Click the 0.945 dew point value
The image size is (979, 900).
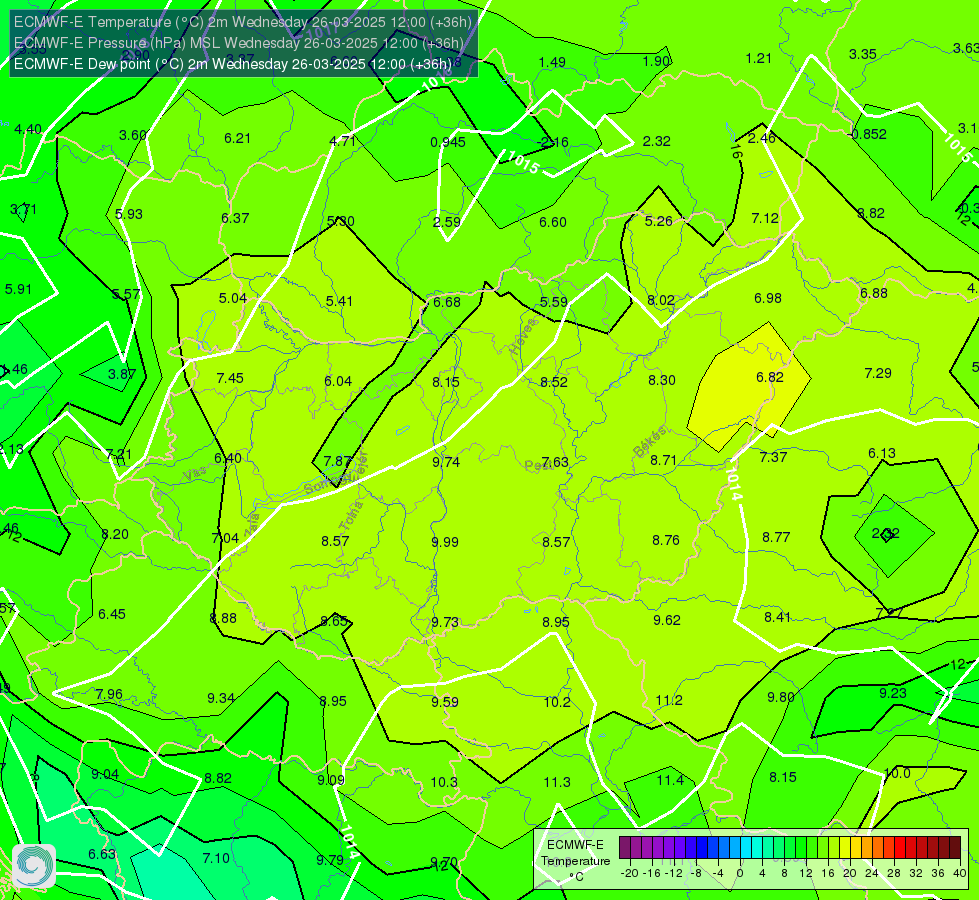coord(448,142)
